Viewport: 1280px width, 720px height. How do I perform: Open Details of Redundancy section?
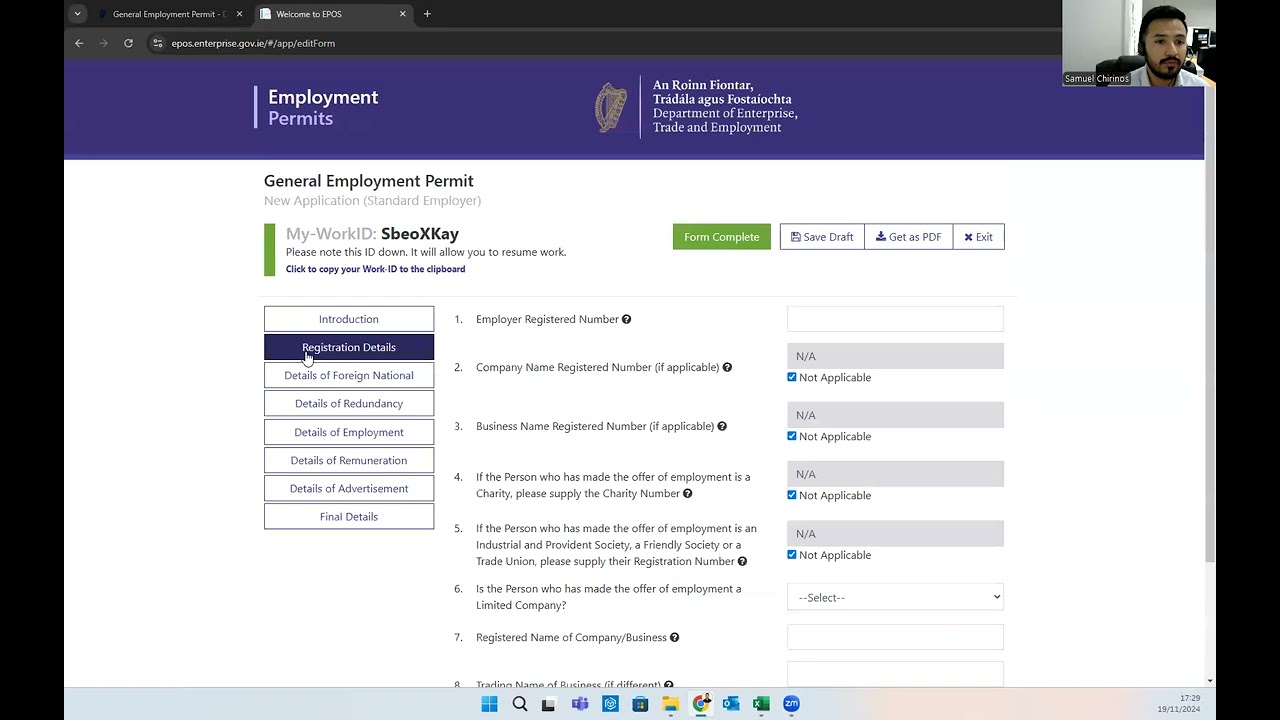tap(349, 403)
